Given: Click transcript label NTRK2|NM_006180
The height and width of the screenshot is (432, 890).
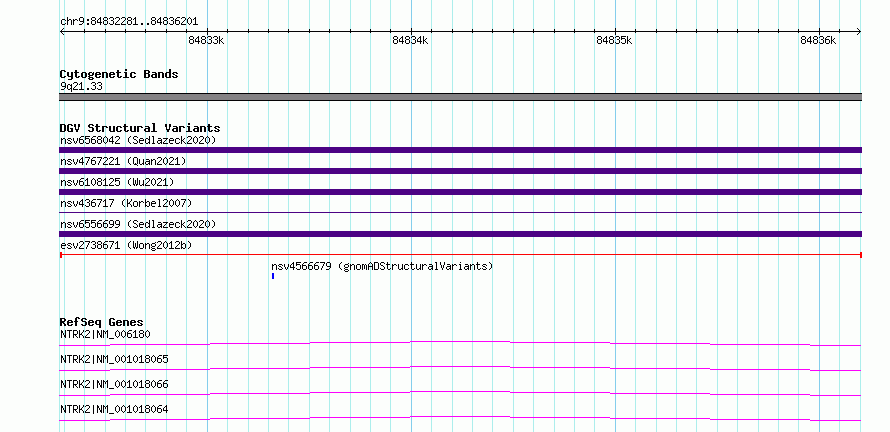Looking at the screenshot, I should [105, 334].
